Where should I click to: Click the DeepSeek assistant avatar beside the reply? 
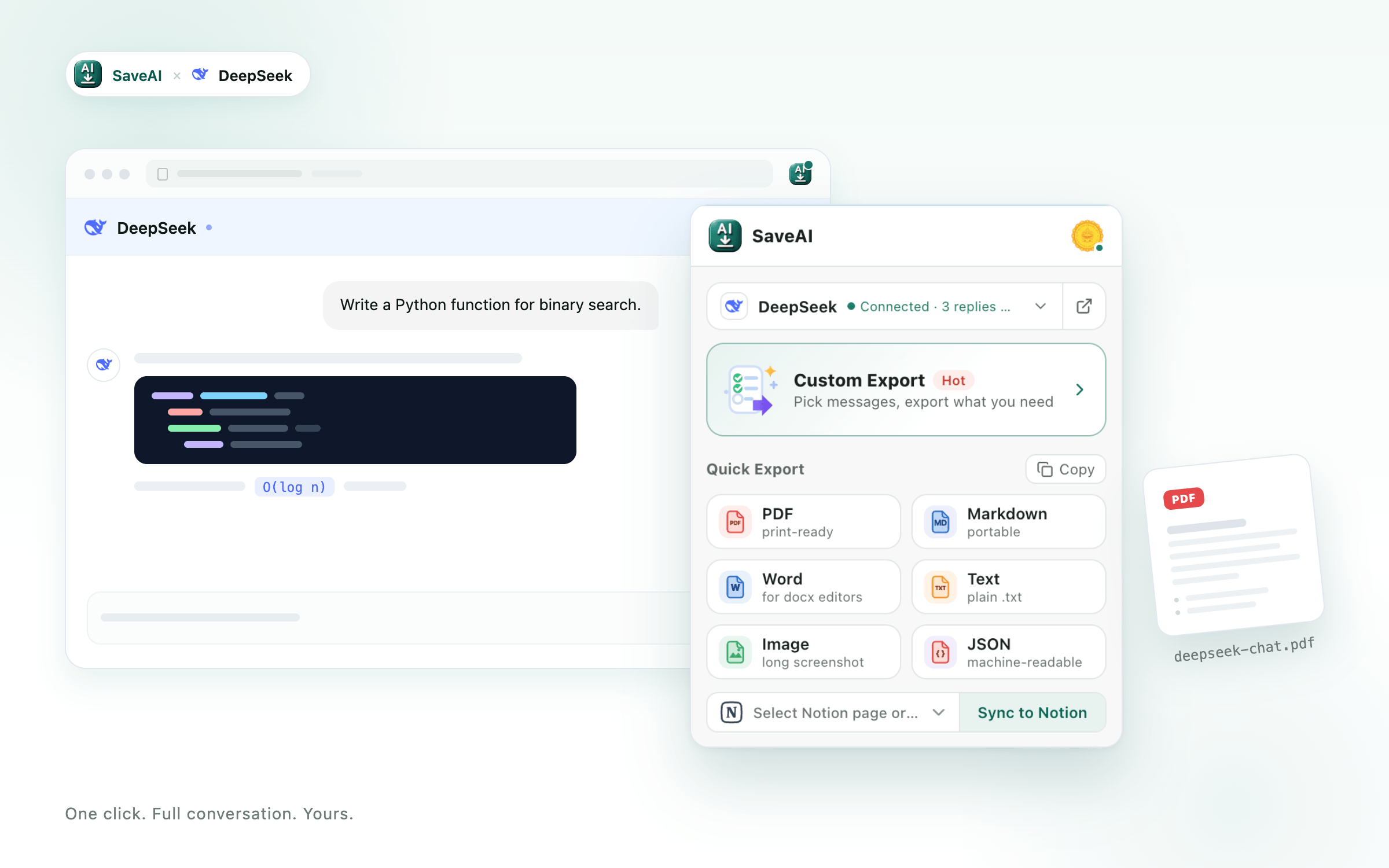104,365
